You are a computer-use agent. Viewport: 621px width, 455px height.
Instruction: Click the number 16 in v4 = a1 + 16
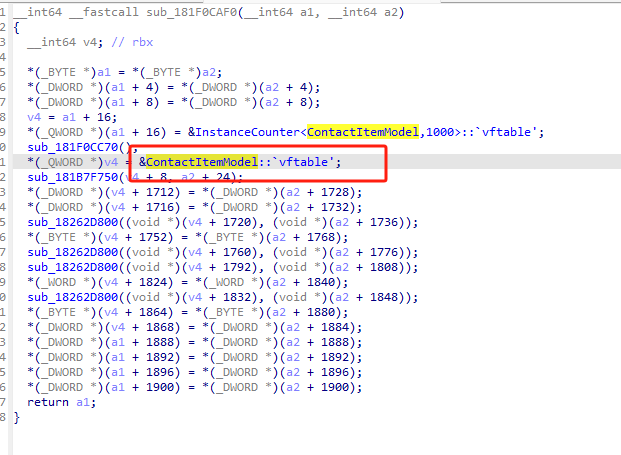[x=104, y=117]
